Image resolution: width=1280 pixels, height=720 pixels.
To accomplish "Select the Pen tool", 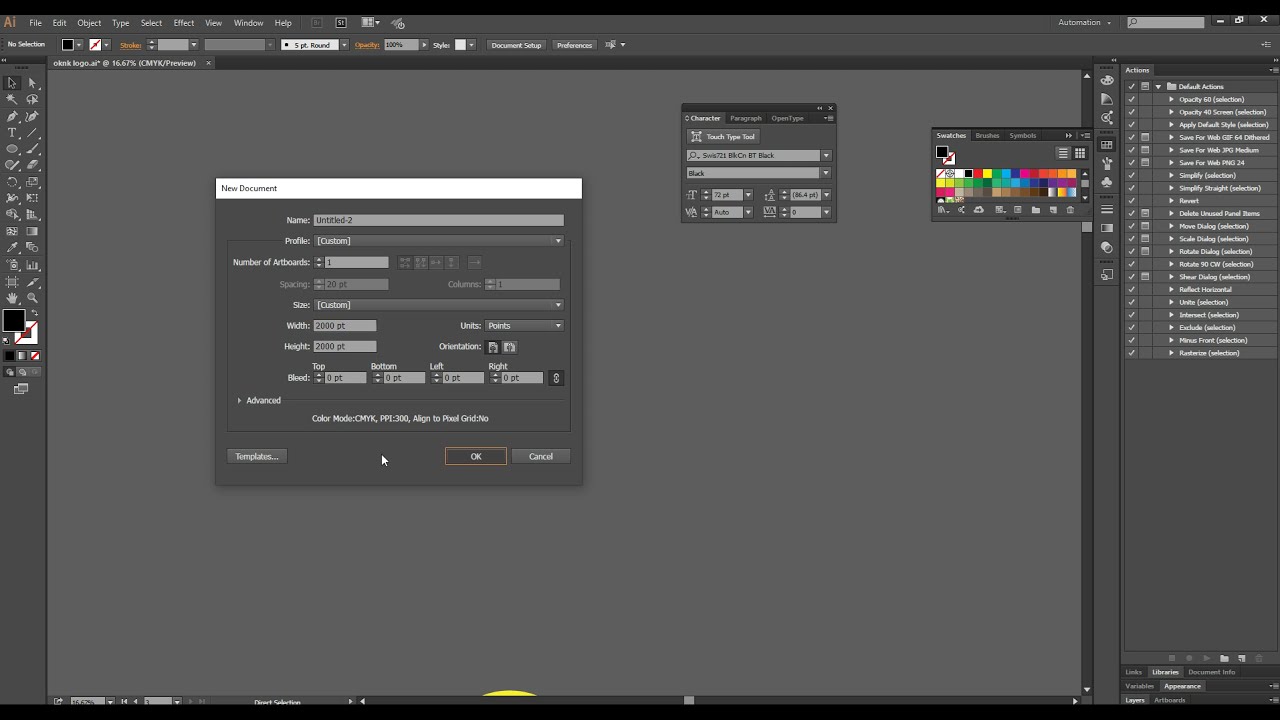I will 12,117.
